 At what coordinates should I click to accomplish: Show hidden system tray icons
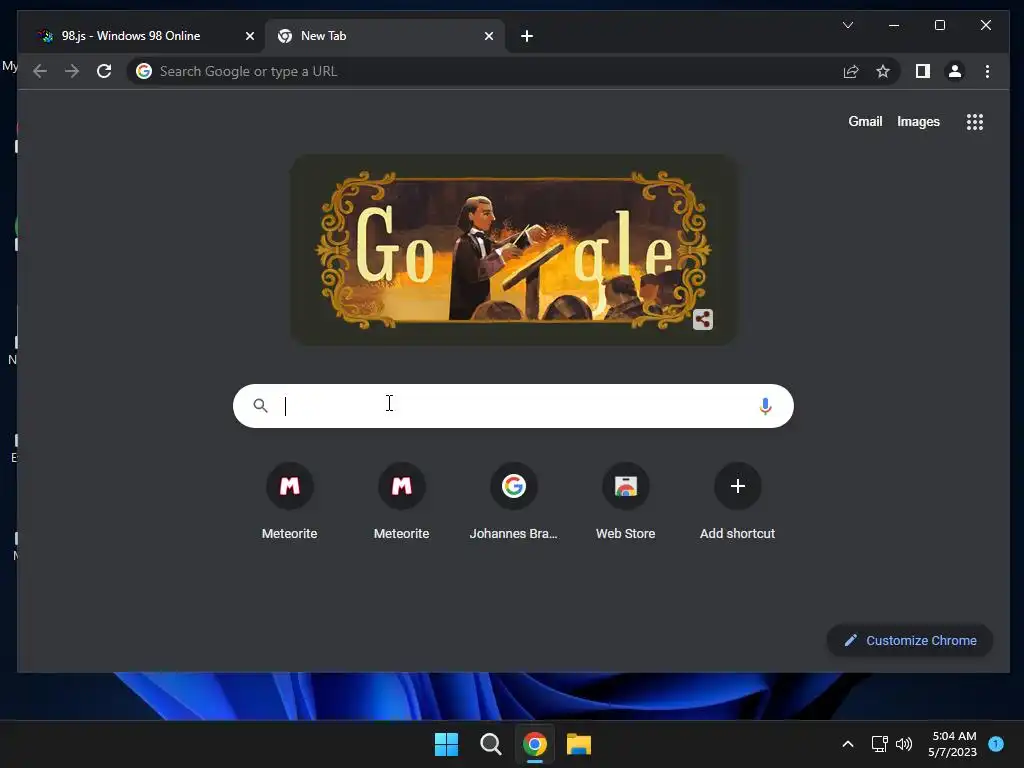click(848, 744)
